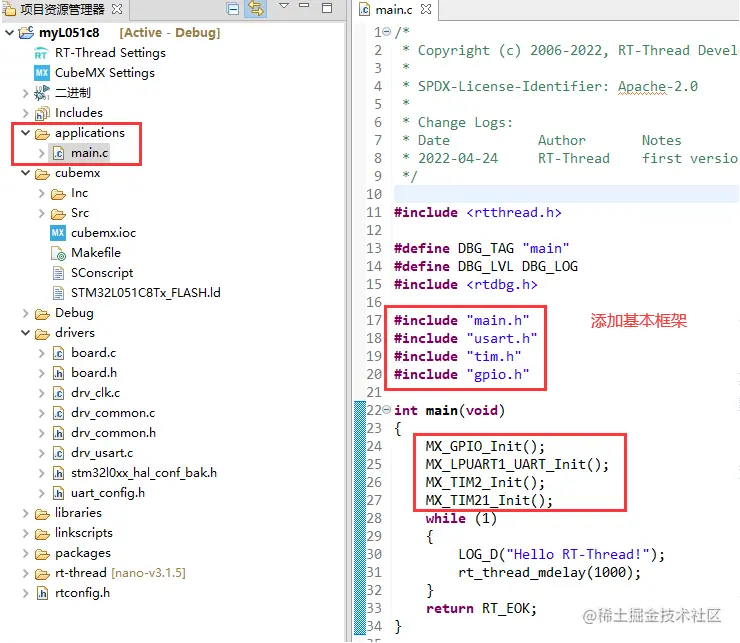This screenshot has width=740, height=643.
Task: Click #include "usart.h" line
Action: (465, 338)
